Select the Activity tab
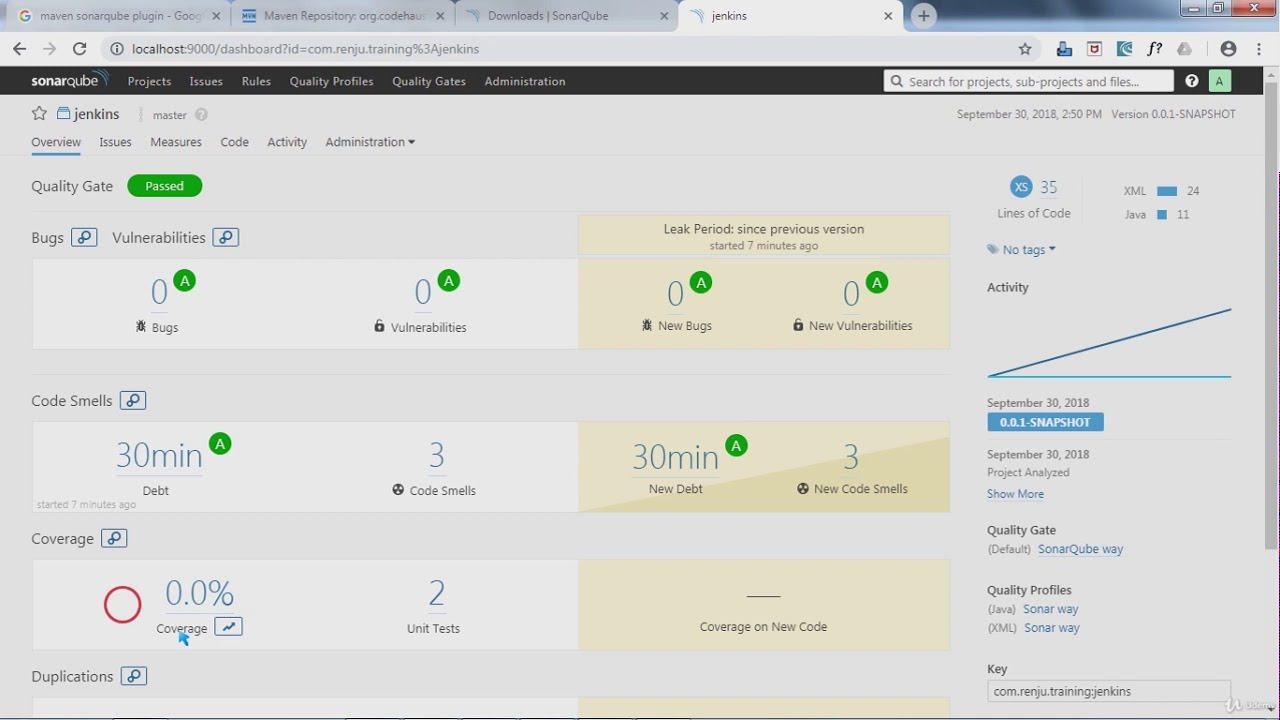1280x720 pixels. [287, 142]
